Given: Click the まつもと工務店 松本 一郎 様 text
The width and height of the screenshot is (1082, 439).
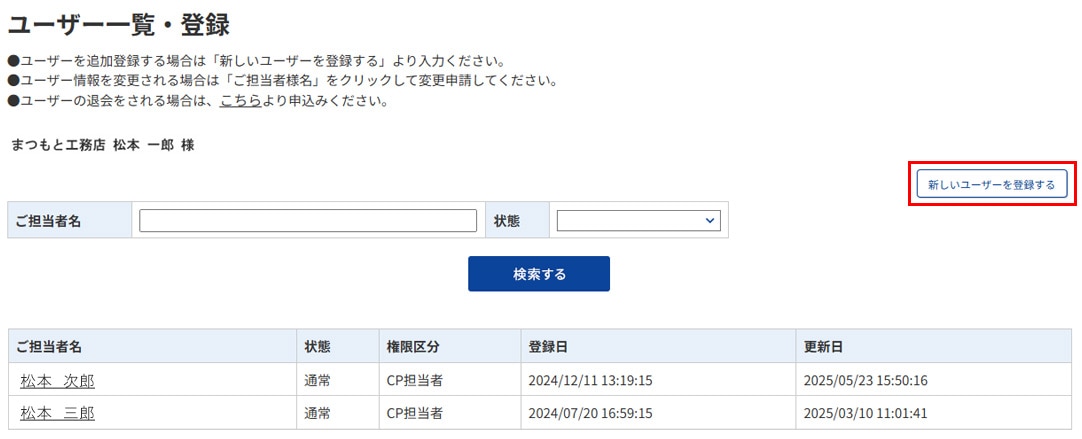Looking at the screenshot, I should [x=102, y=145].
